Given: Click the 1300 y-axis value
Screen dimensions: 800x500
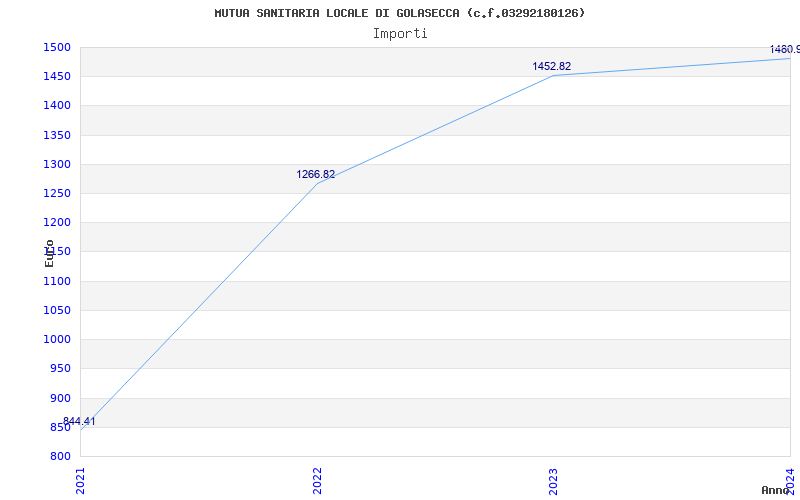Looking at the screenshot, I should click(57, 165).
